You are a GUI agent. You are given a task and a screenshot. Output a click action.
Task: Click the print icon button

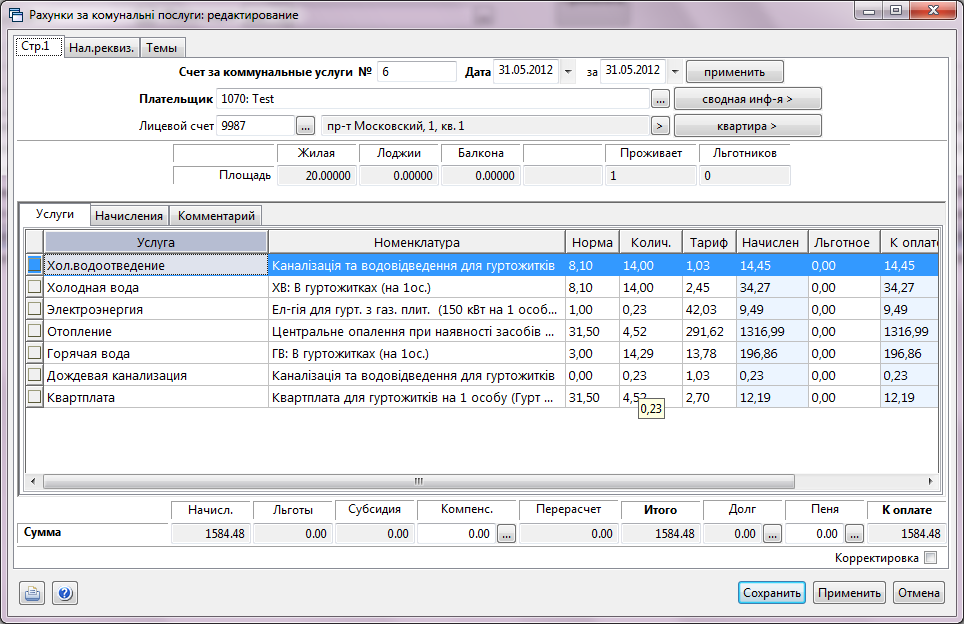point(32,593)
